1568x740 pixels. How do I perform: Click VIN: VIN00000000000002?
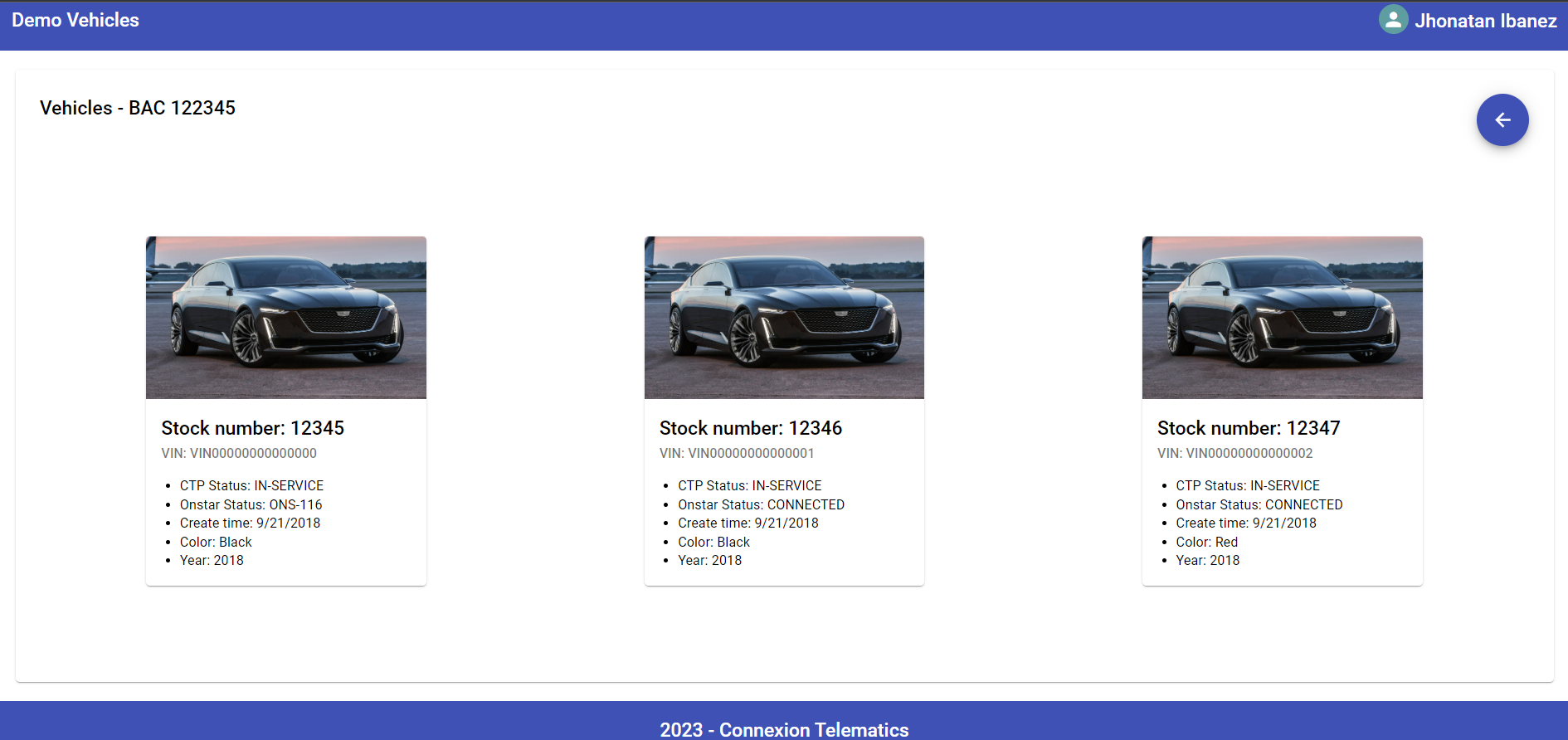(1235, 453)
